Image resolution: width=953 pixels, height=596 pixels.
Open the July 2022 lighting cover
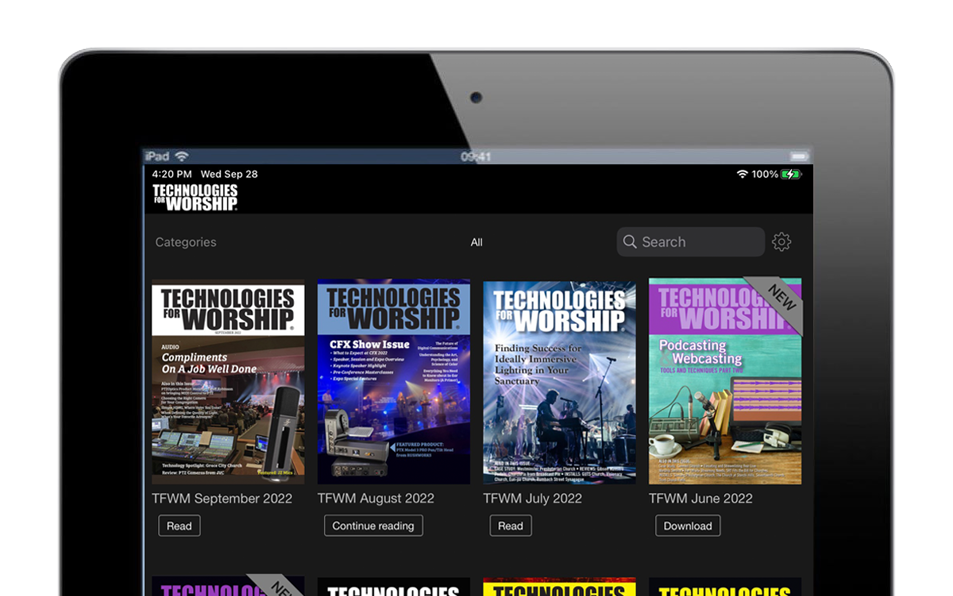point(559,382)
